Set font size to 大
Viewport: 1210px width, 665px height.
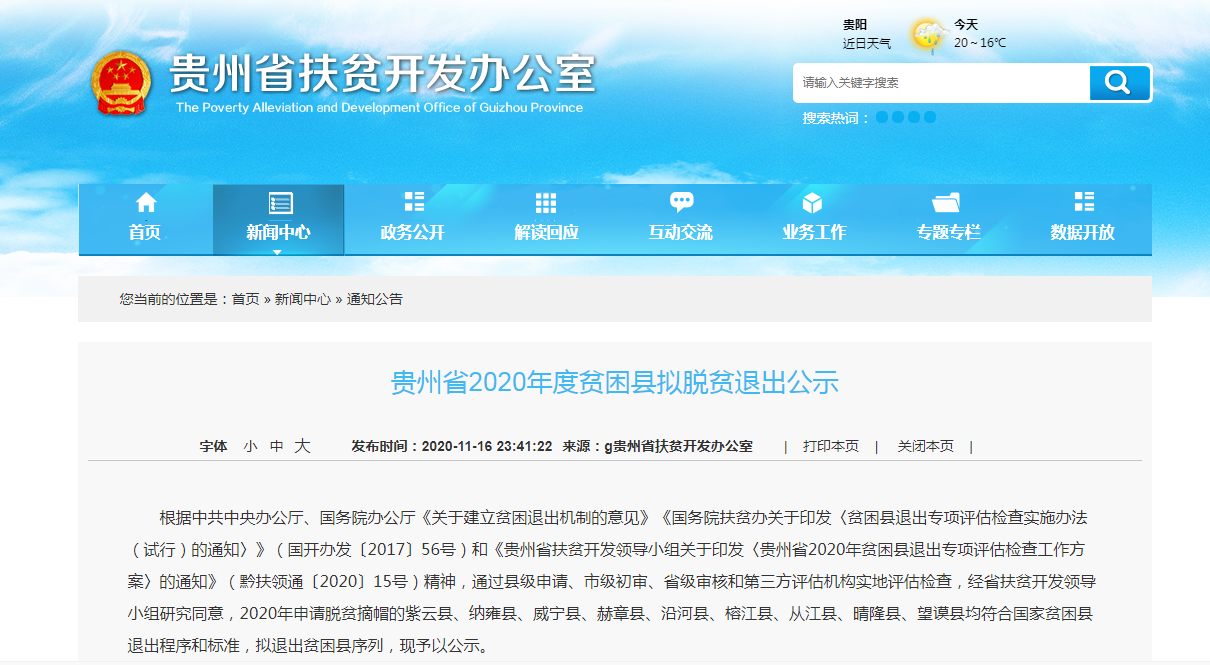click(x=302, y=447)
